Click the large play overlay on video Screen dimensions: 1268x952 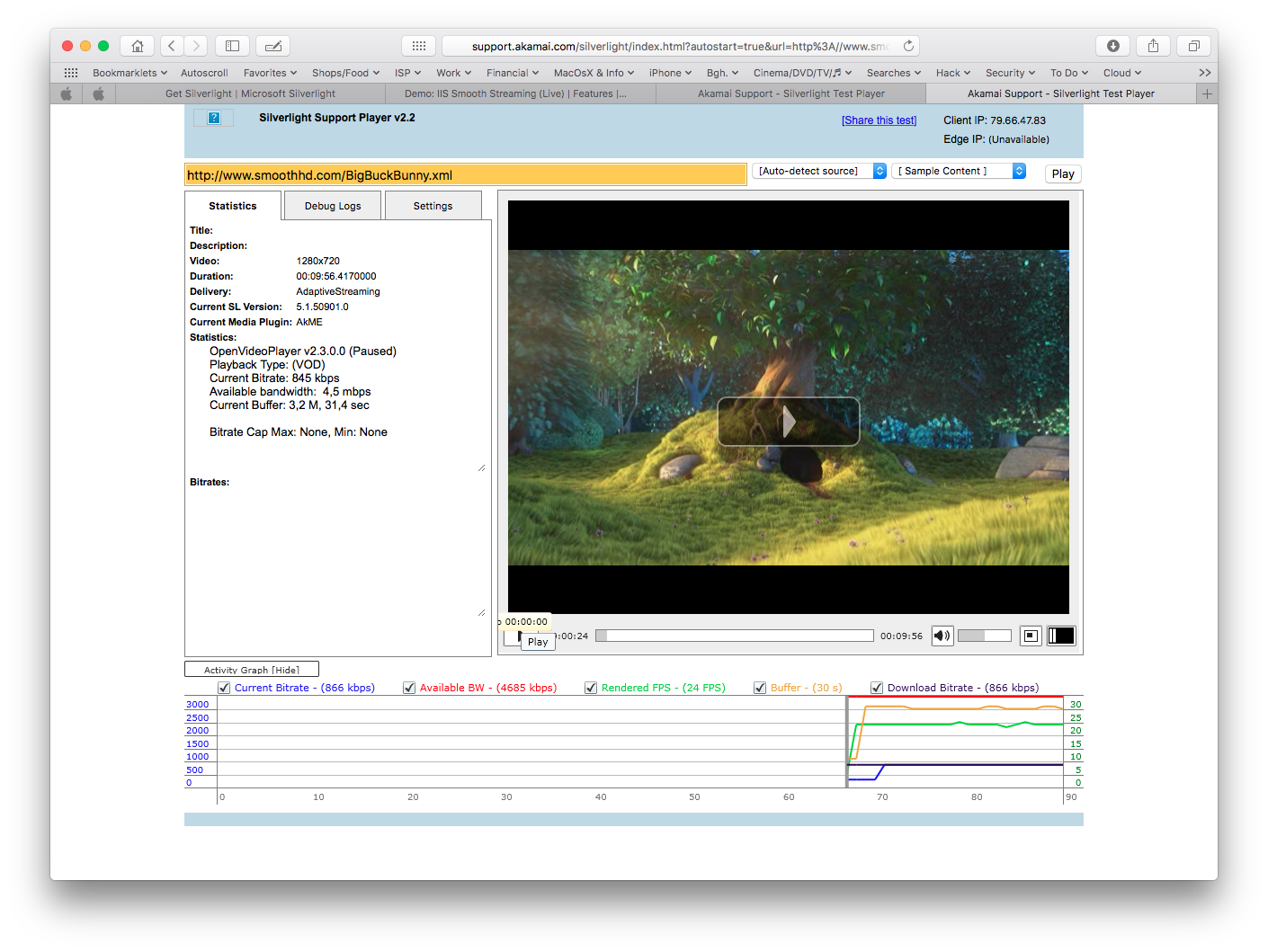[x=788, y=422]
